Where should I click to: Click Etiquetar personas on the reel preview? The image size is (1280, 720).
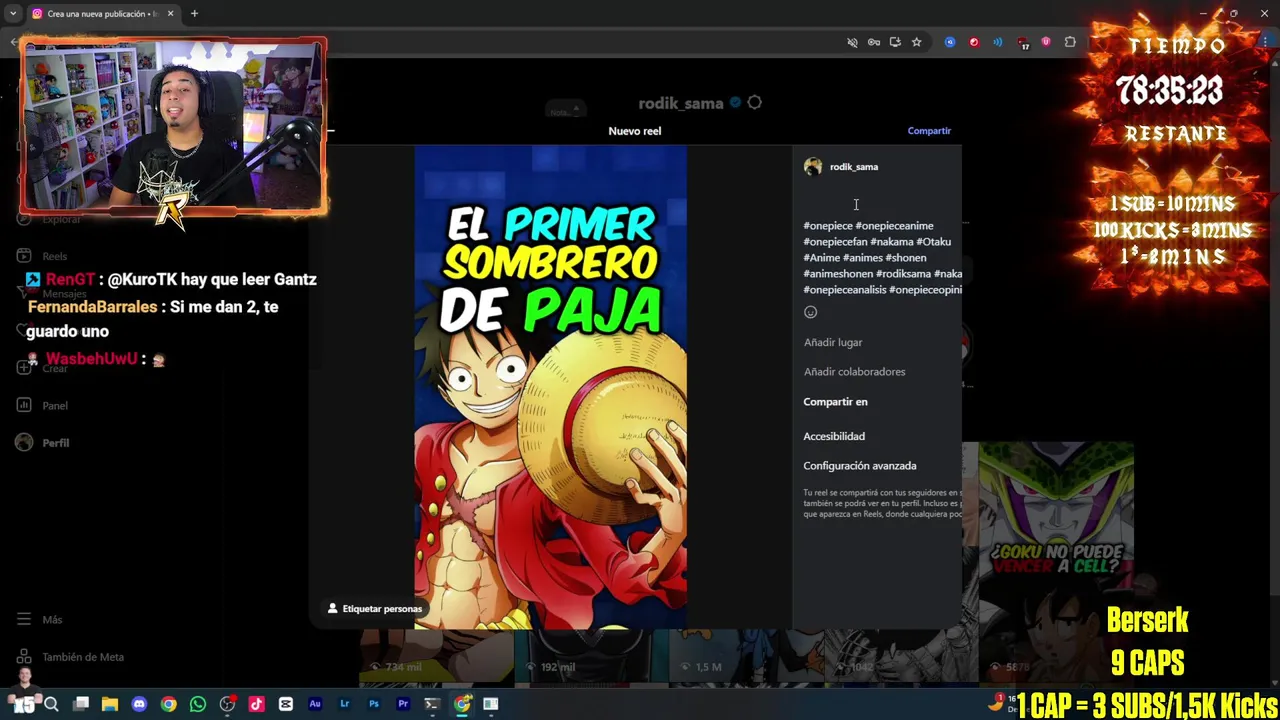click(375, 608)
